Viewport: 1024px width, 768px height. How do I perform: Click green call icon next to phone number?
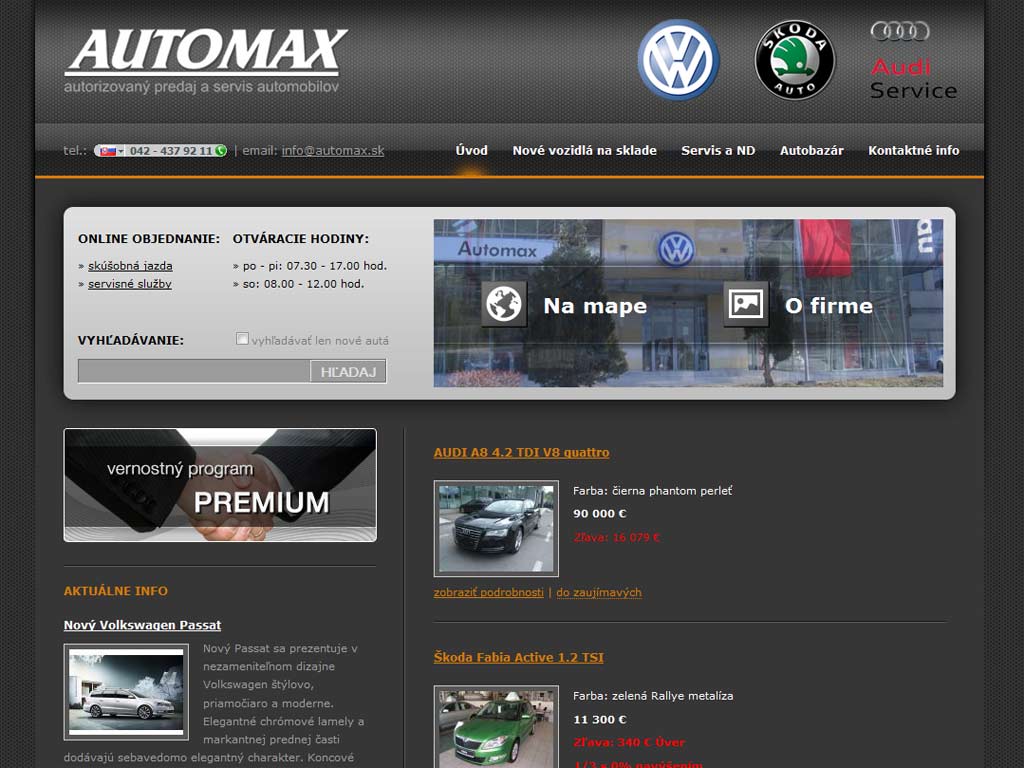(x=221, y=151)
